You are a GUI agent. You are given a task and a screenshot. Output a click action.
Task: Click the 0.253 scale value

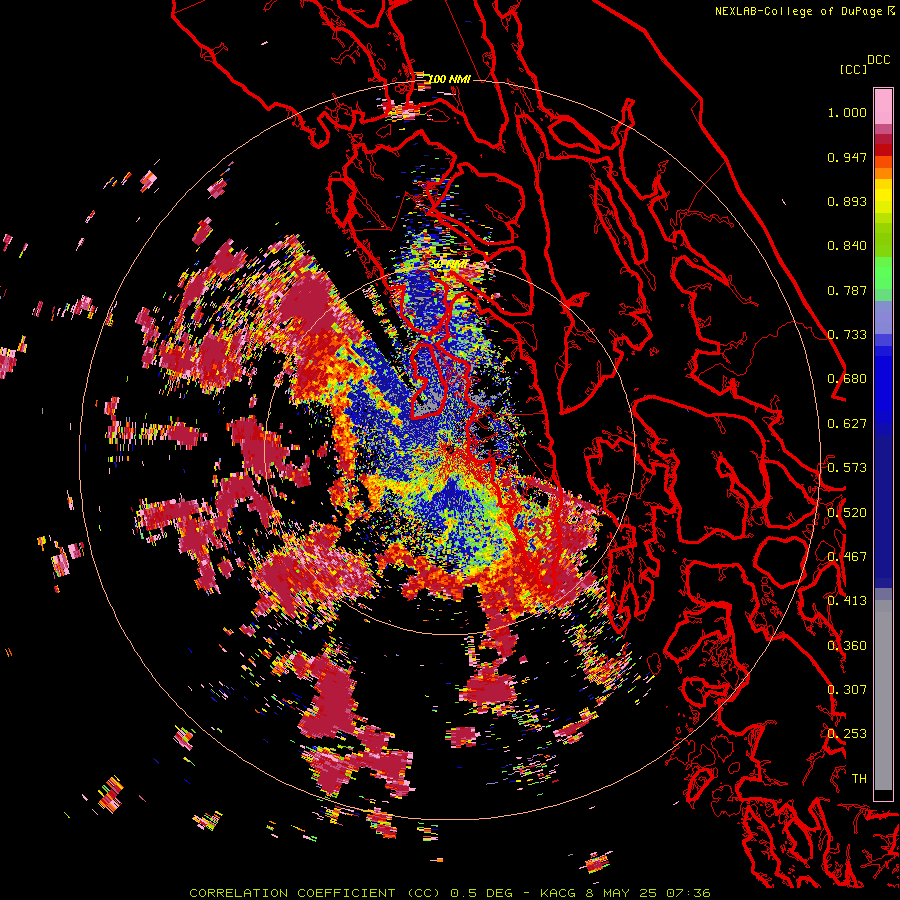(847, 734)
